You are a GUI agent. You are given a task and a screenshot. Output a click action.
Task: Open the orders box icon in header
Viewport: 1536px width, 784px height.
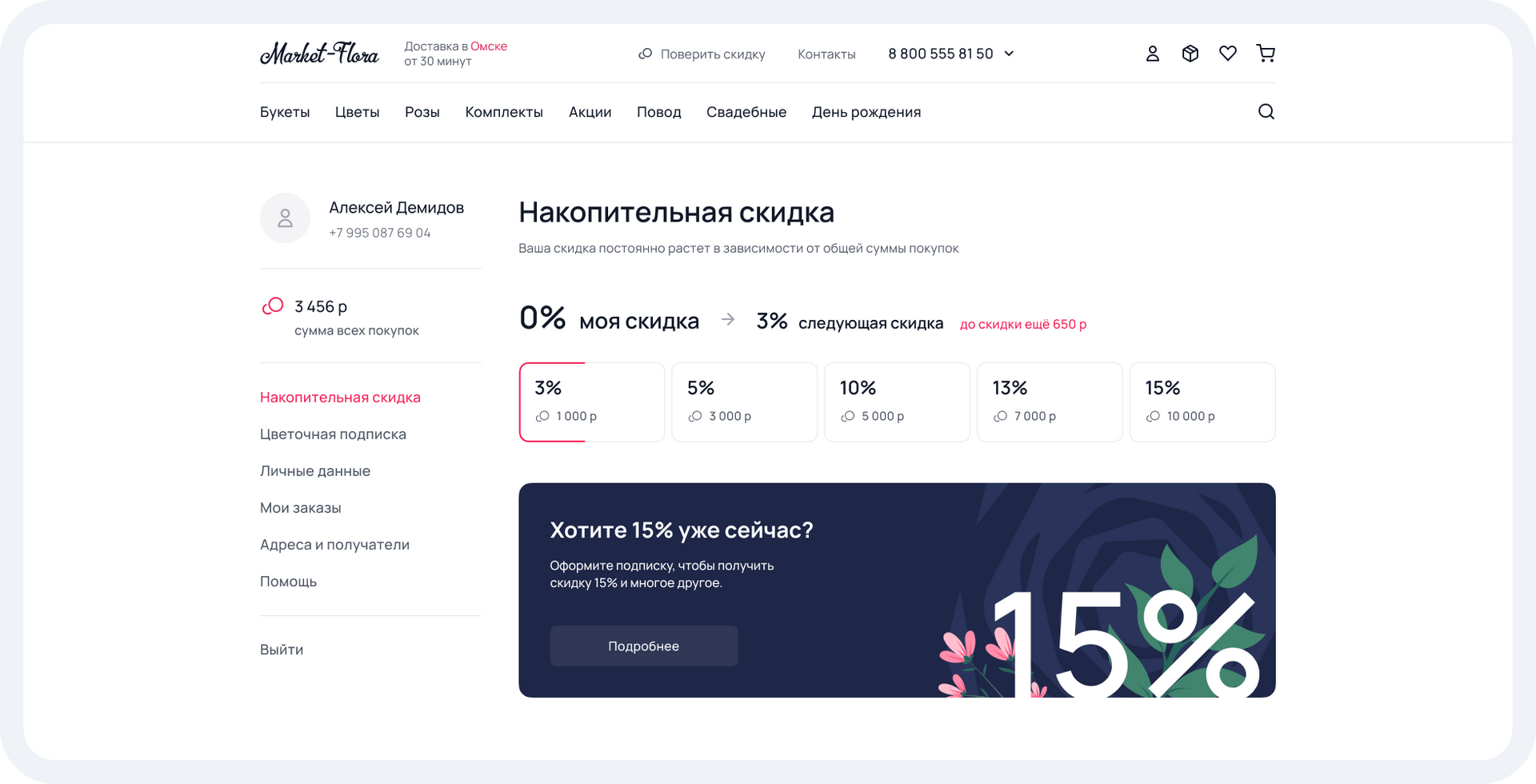(x=1190, y=54)
